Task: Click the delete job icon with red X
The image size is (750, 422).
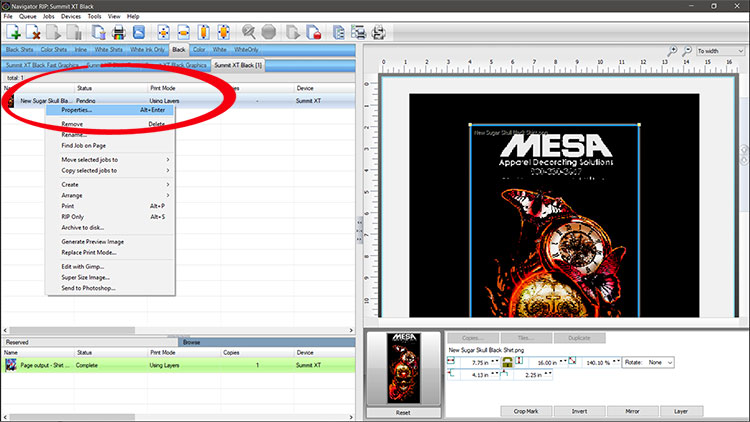Action: [x=33, y=33]
